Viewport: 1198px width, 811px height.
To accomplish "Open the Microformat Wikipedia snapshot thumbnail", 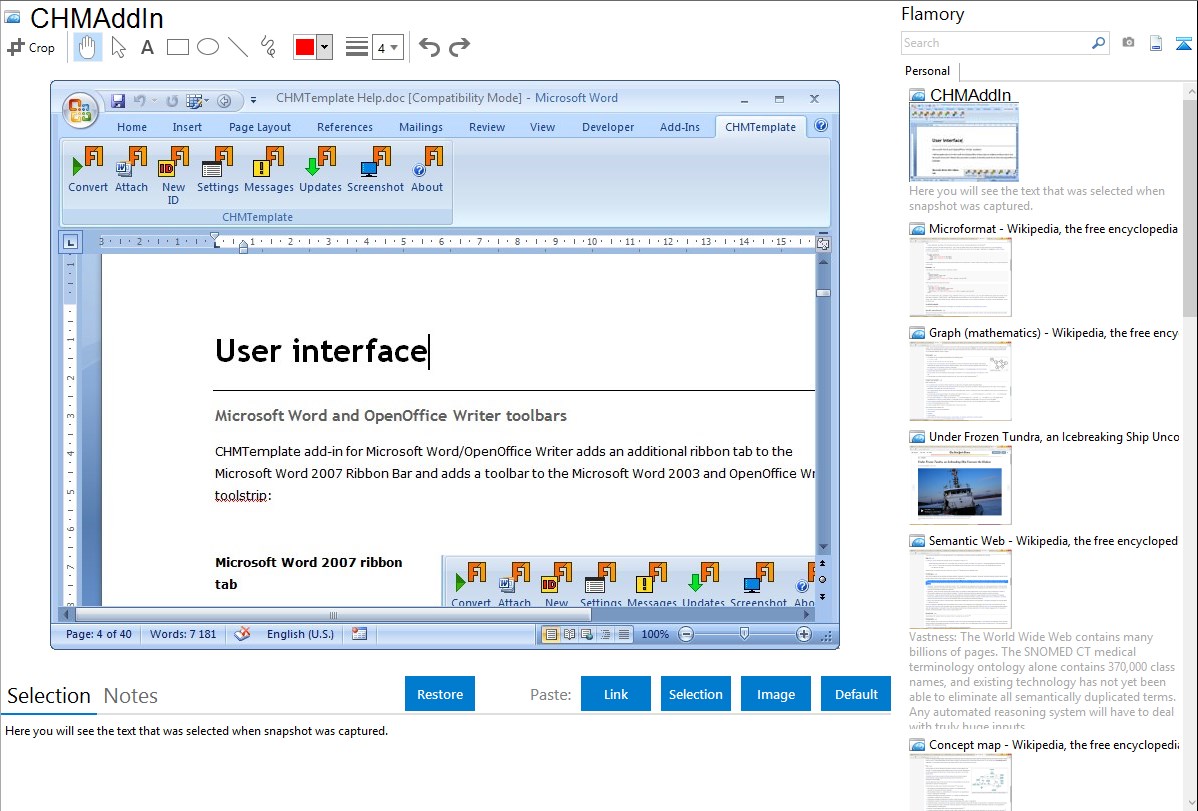I will click(x=960, y=277).
